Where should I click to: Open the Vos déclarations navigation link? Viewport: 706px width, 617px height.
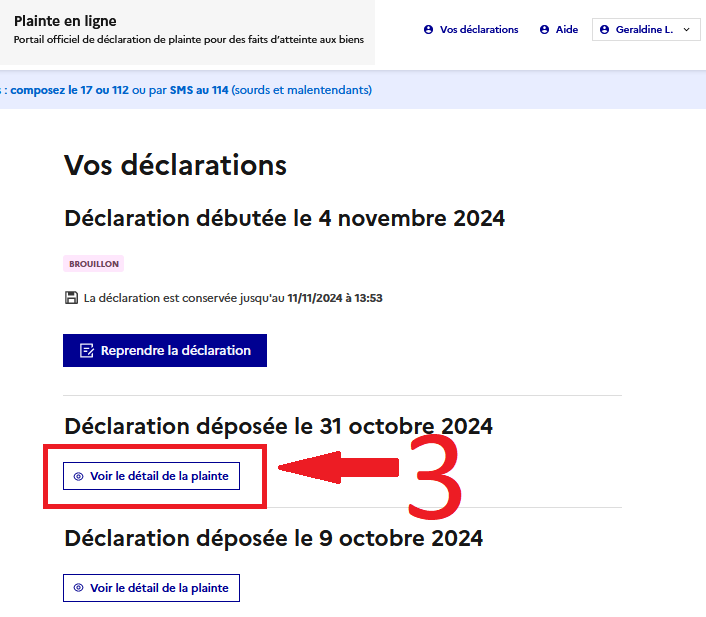[479, 30]
